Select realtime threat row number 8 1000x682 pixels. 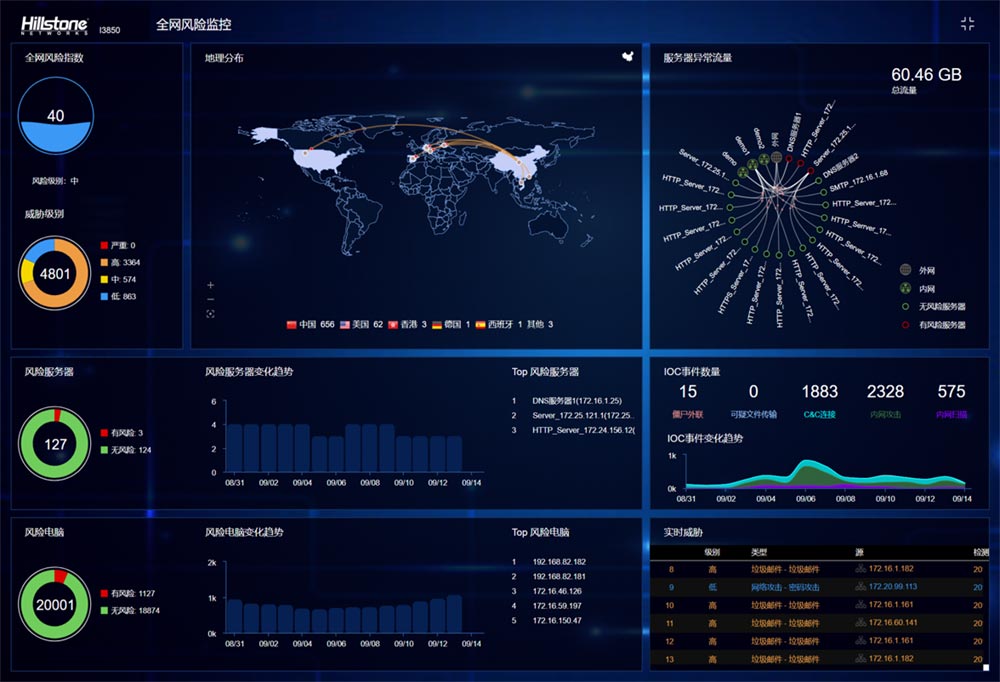tap(820, 569)
